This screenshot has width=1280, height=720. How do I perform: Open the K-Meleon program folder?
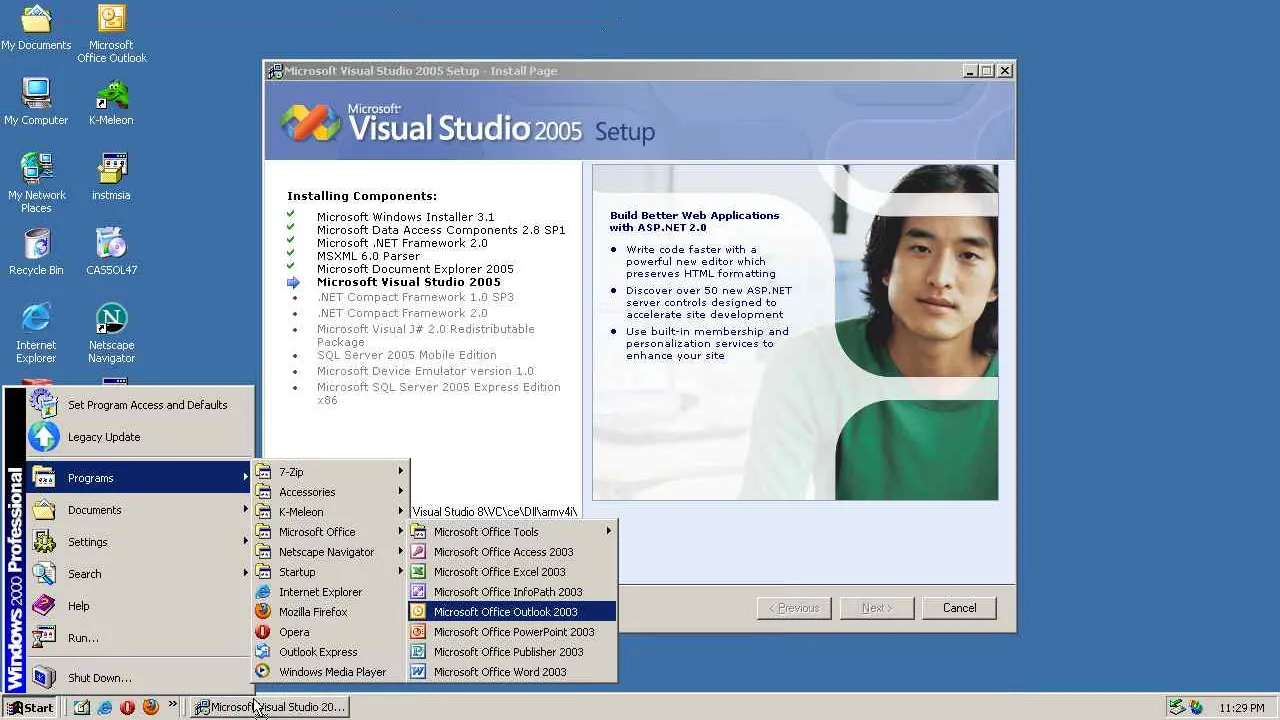[x=331, y=511]
